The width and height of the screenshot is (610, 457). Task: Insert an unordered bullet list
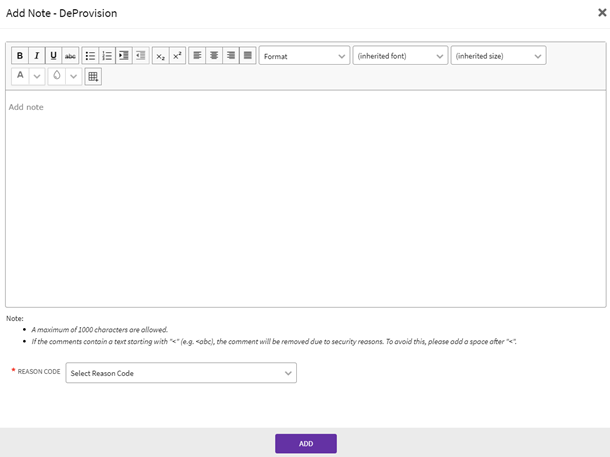[90, 56]
